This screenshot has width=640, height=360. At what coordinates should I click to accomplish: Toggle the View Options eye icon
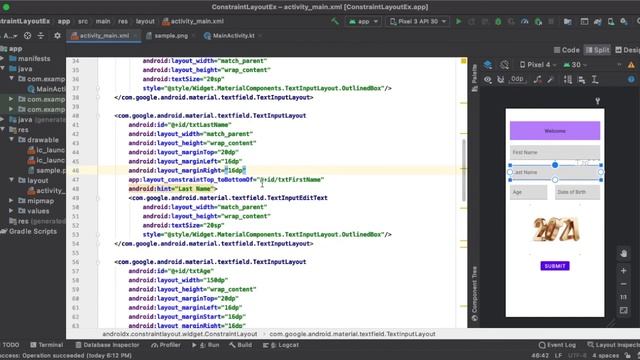coord(488,80)
